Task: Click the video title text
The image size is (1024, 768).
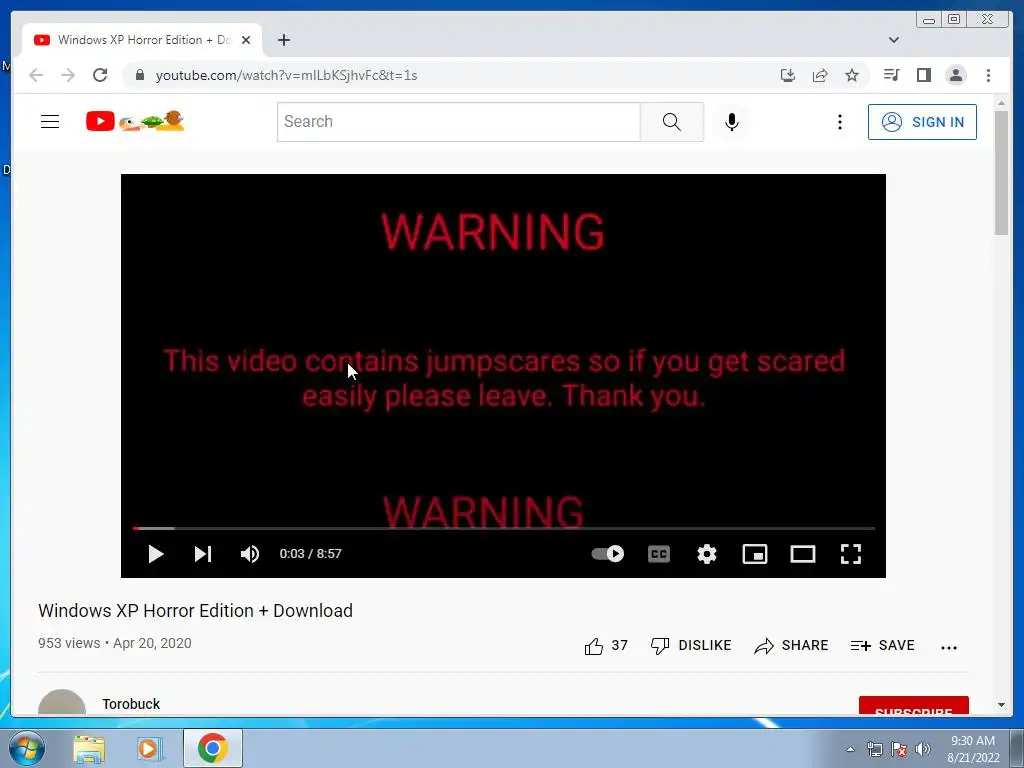Action: (195, 611)
